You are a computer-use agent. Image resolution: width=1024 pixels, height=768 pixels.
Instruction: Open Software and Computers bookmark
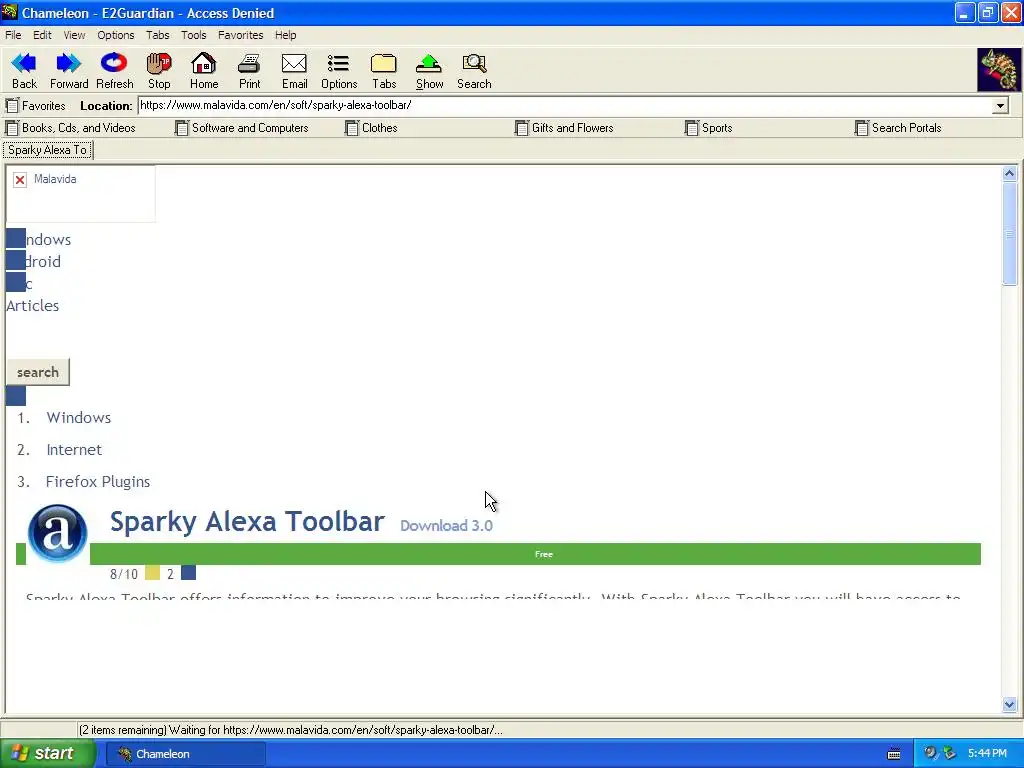tap(242, 128)
